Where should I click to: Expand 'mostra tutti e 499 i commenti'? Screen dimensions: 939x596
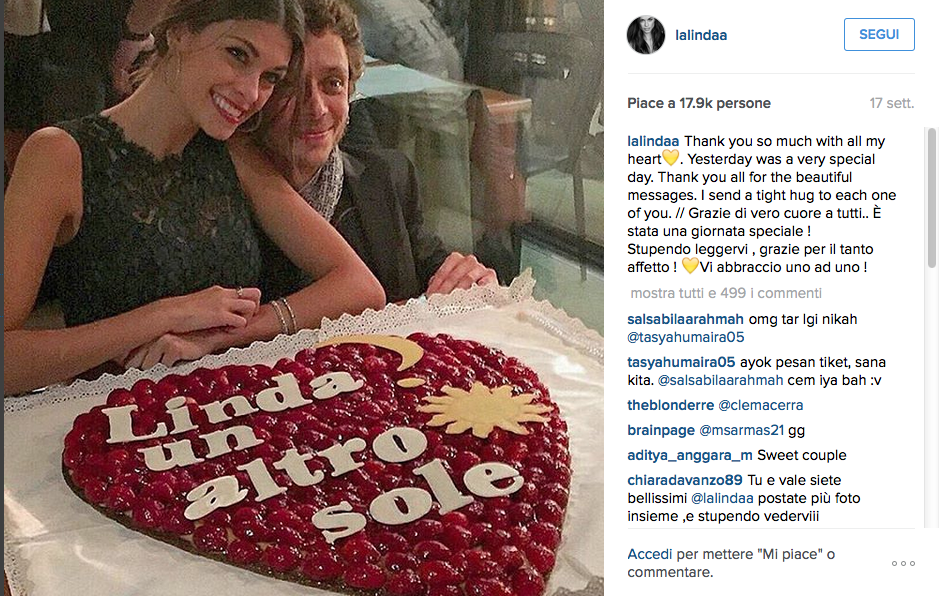pos(726,293)
